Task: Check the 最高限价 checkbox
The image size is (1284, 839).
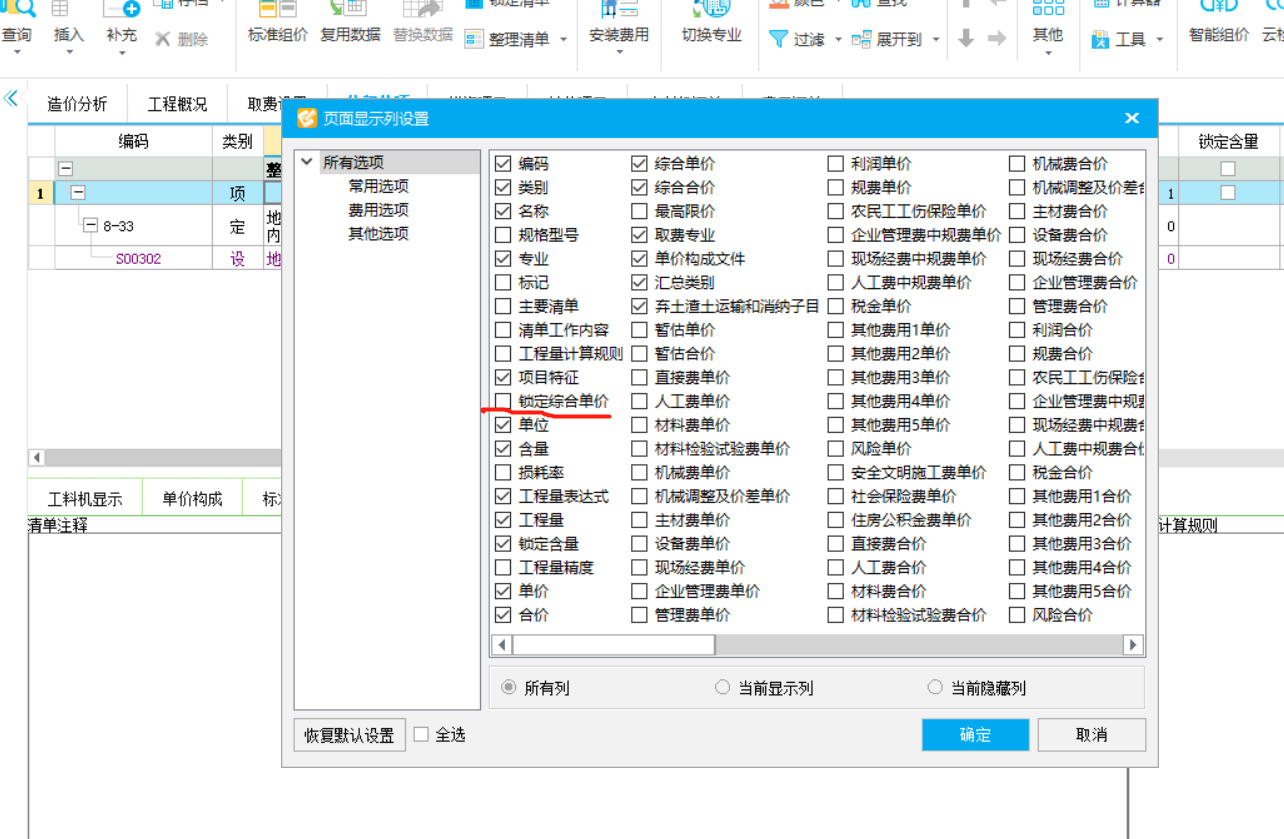Action: pyautogui.click(x=639, y=211)
